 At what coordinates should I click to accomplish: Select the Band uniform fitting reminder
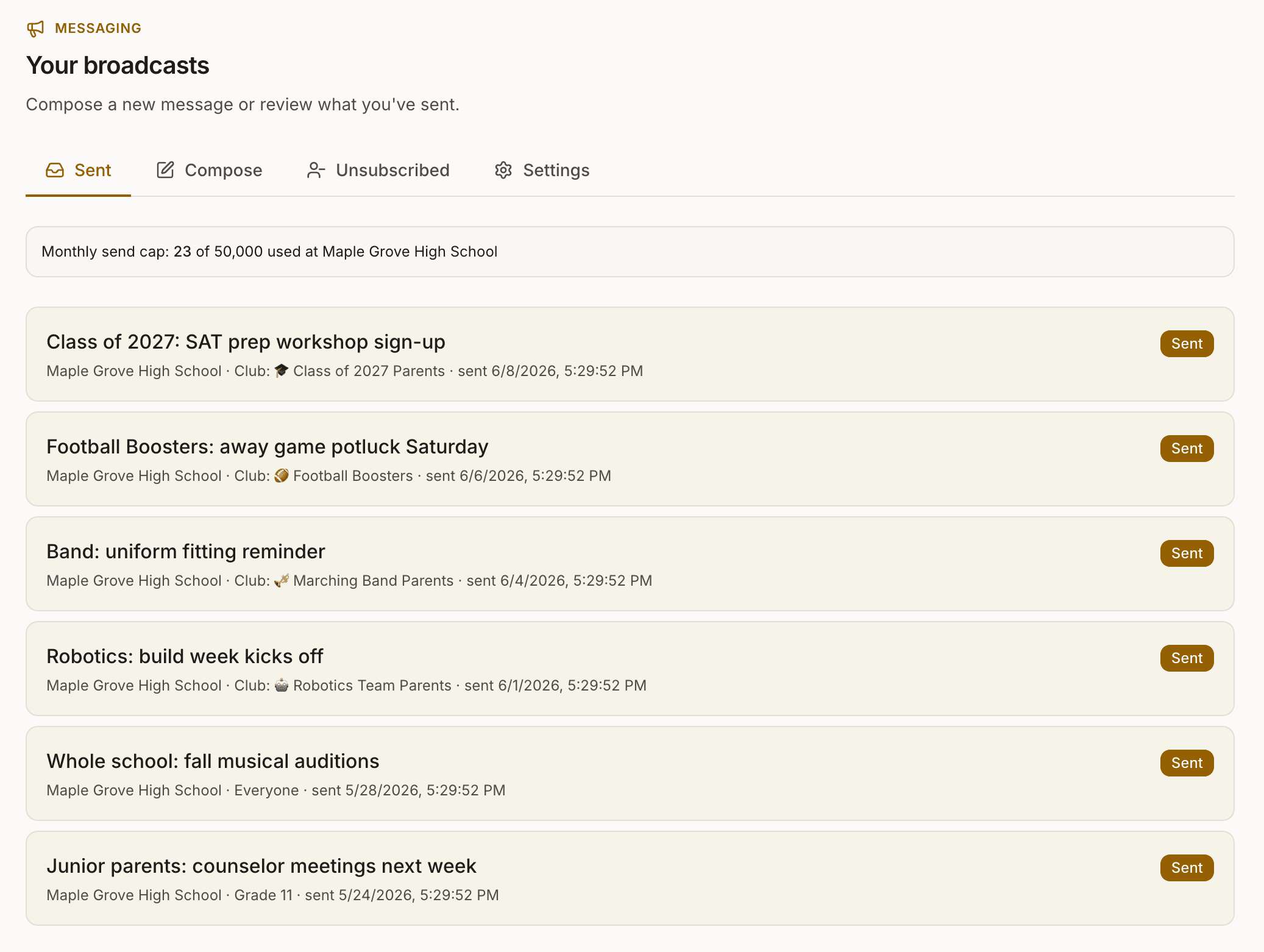(x=630, y=564)
